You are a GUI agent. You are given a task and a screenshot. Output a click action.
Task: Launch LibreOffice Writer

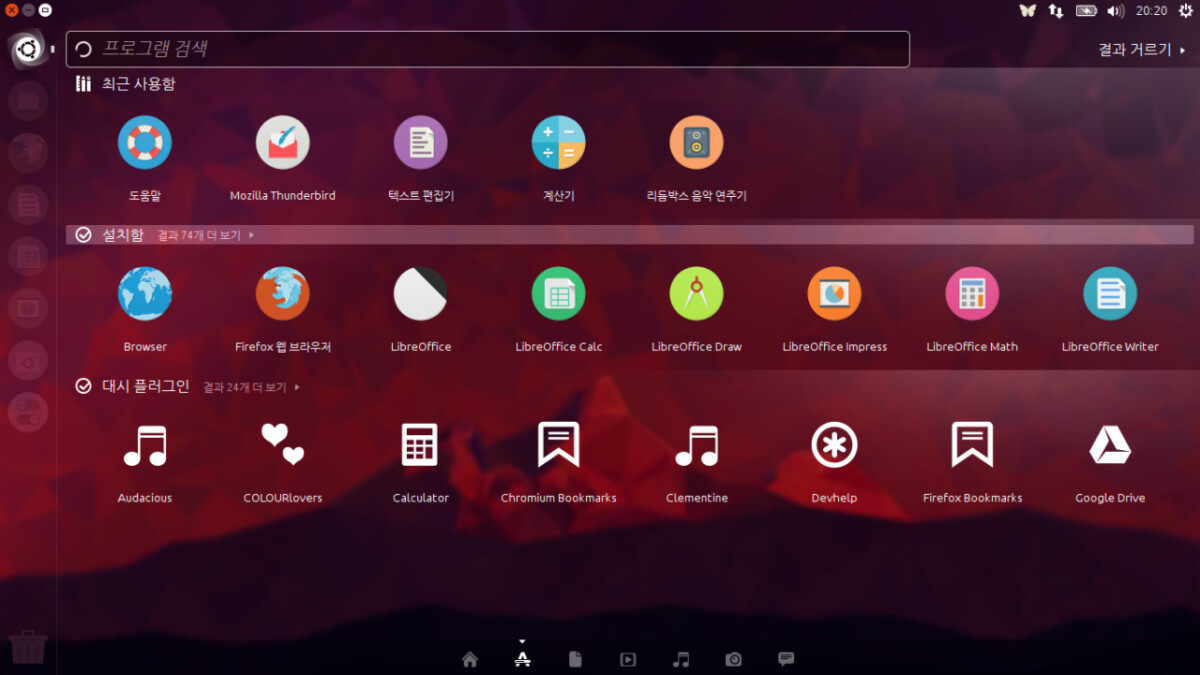point(1111,294)
